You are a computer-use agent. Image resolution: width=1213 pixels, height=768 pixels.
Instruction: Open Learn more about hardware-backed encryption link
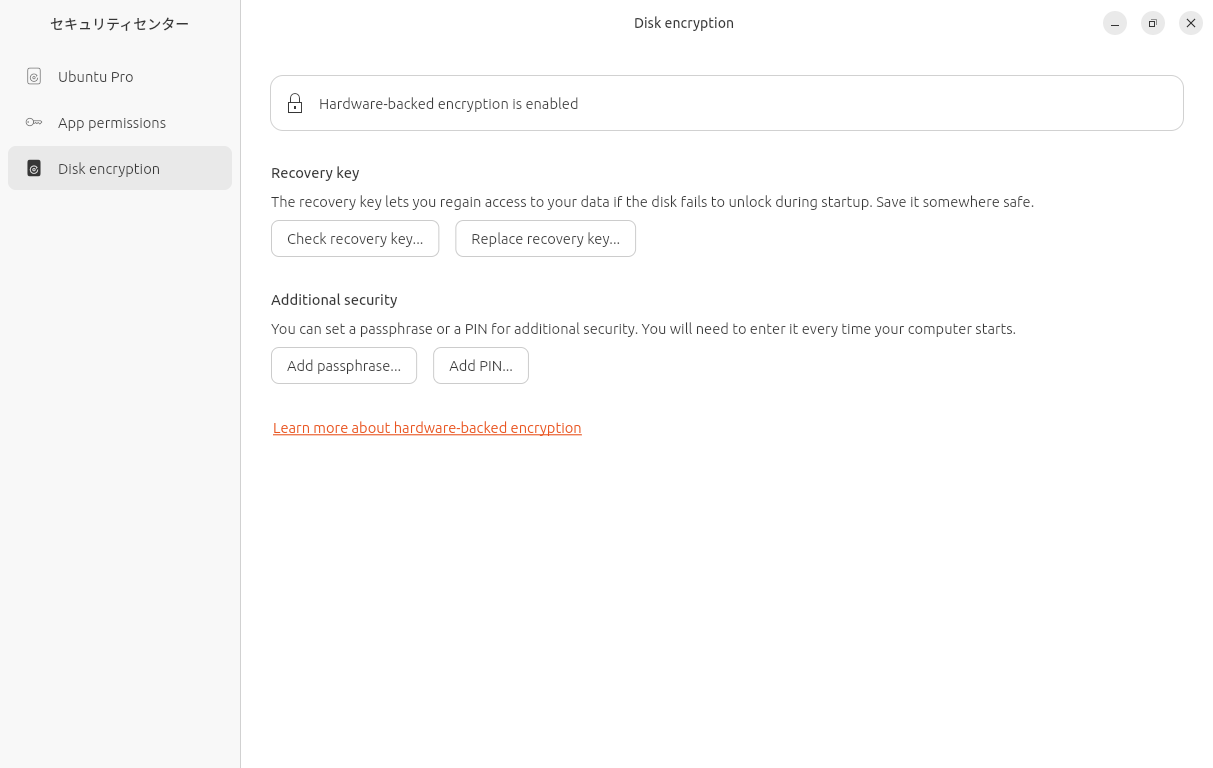click(427, 428)
